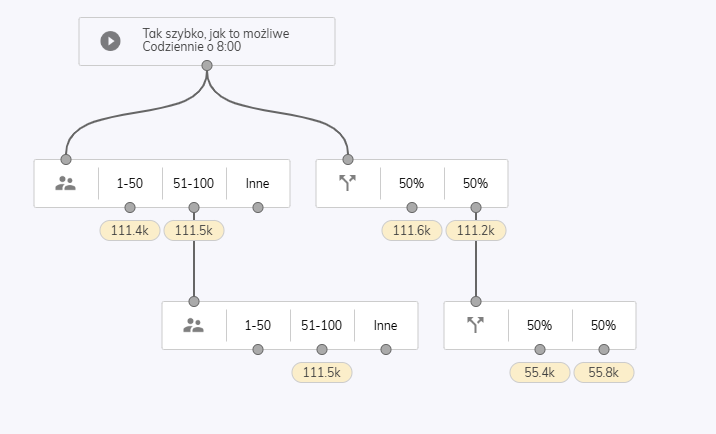Click the play icon in the start node
The image size is (716, 434).
(x=111, y=41)
